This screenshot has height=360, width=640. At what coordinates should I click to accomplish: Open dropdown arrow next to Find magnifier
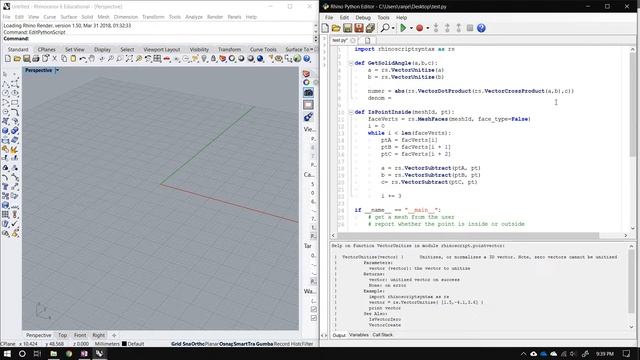393,29
